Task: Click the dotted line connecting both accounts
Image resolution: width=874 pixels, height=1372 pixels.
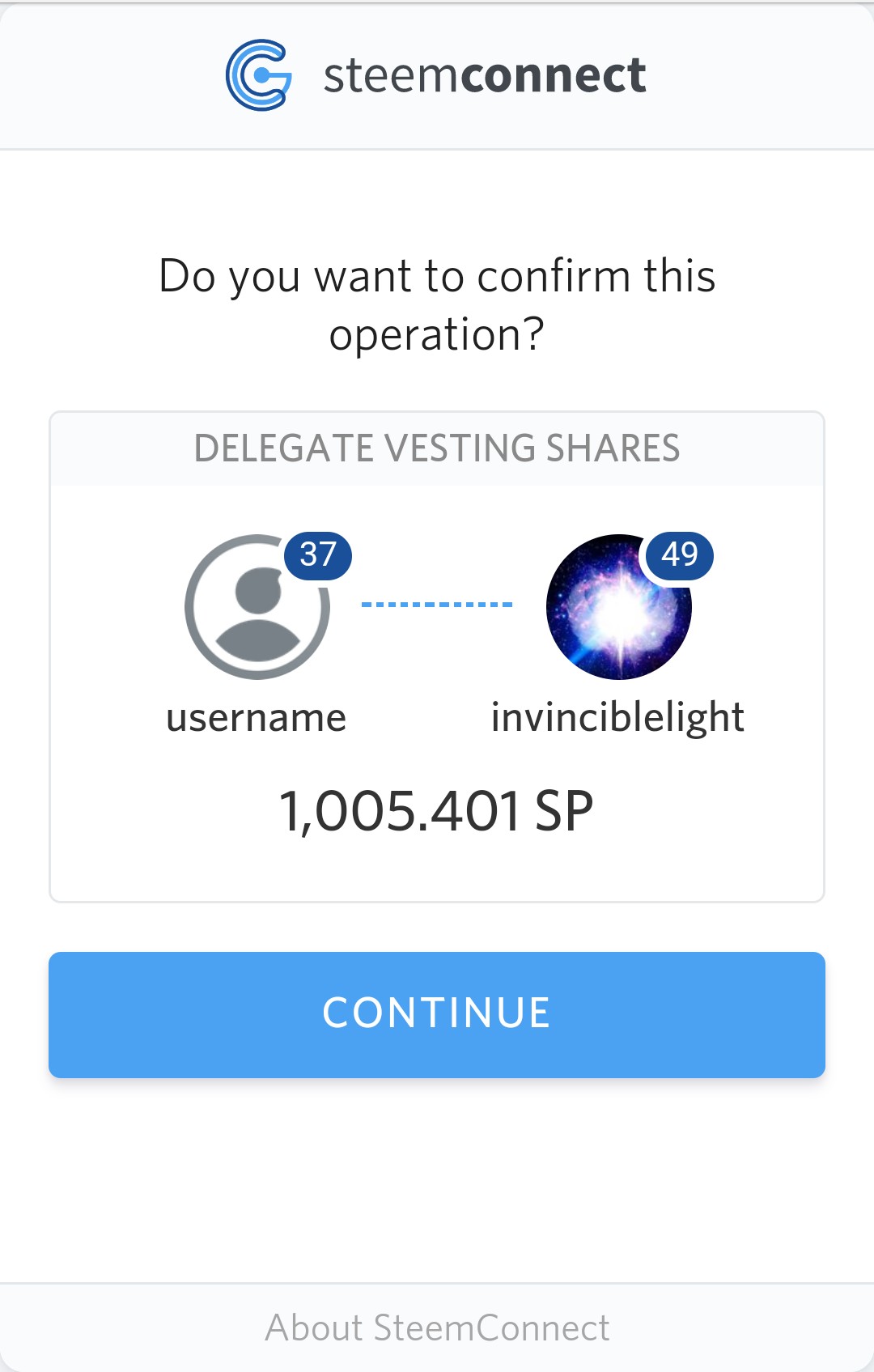Action: [437, 605]
